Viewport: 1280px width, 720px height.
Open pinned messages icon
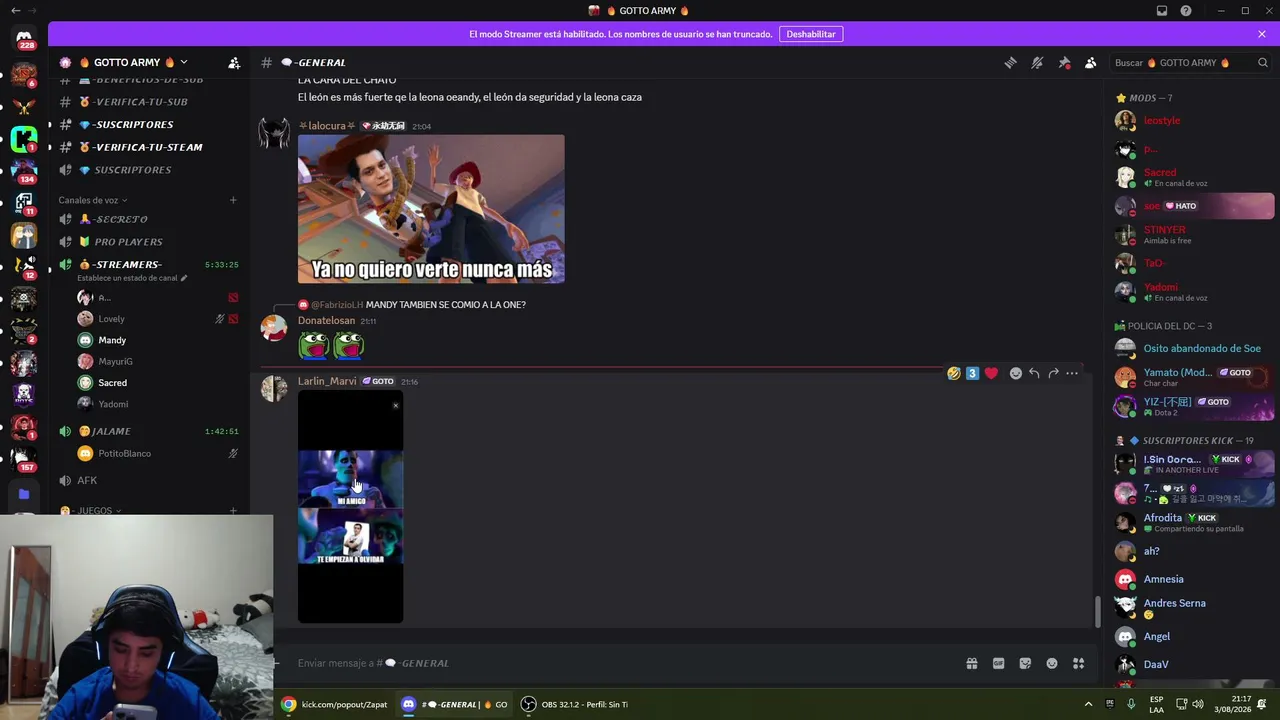pos(1064,62)
